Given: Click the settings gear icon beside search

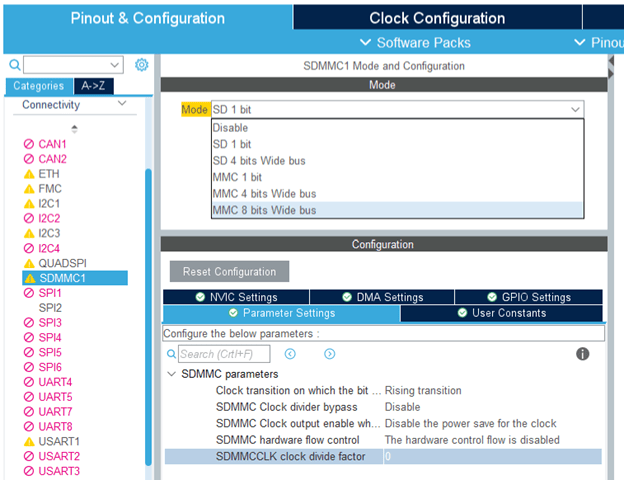Looking at the screenshot, I should coord(141,65).
